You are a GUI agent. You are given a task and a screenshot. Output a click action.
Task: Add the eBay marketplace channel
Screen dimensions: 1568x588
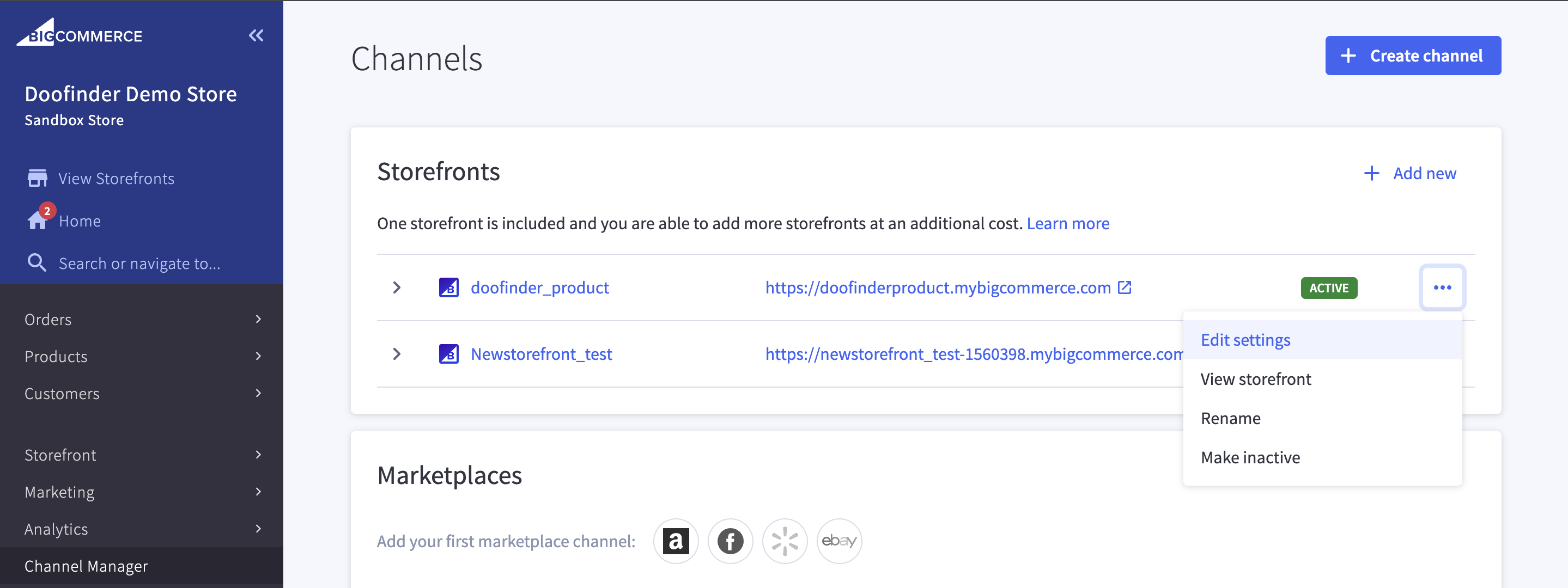(x=839, y=541)
